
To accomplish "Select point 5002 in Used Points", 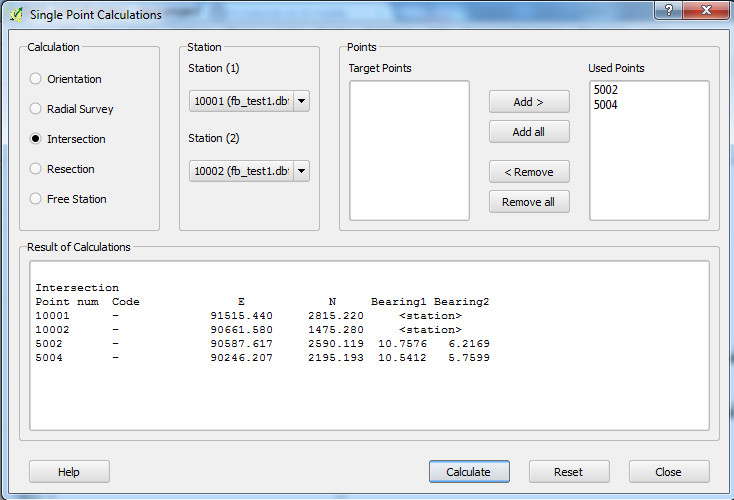I will tap(606, 90).
